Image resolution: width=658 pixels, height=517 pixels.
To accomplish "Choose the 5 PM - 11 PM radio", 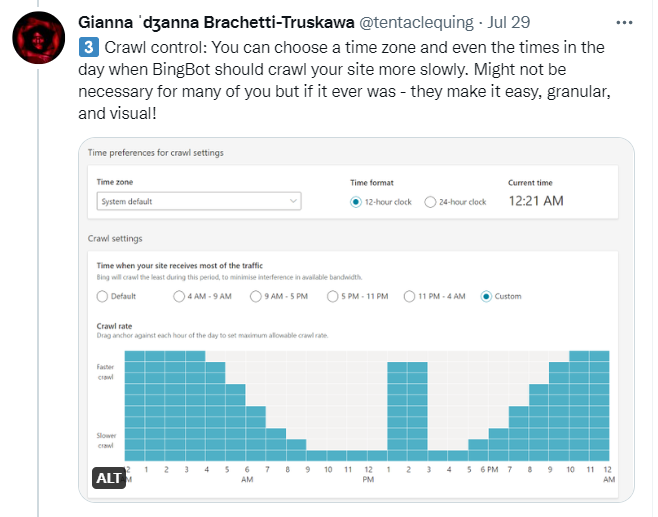I will 332,296.
